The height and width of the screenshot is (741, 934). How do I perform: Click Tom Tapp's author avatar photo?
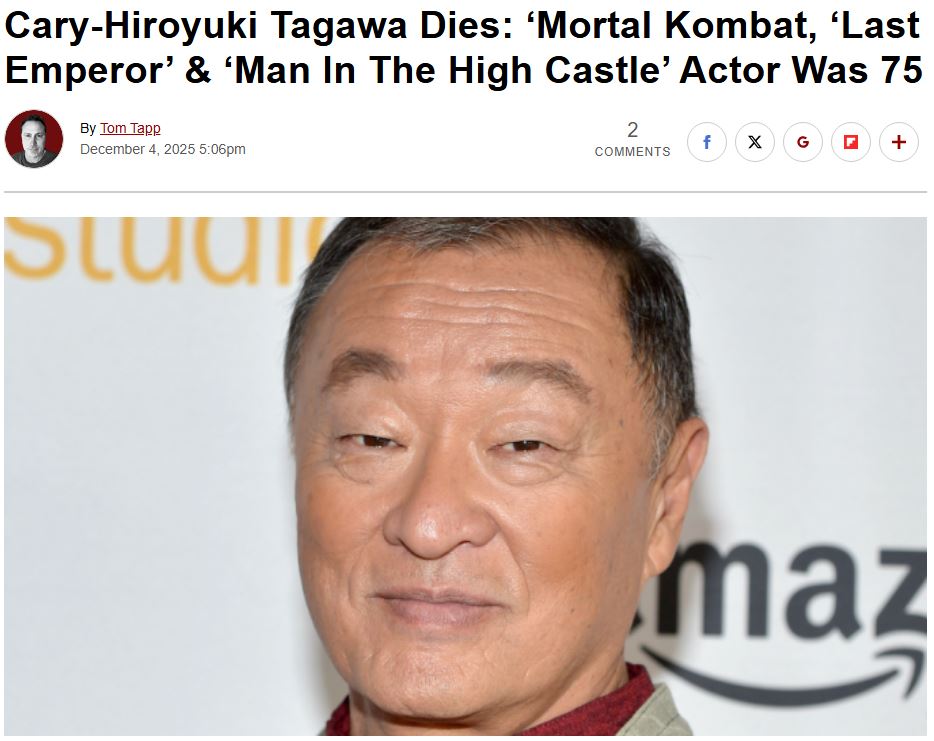click(34, 139)
